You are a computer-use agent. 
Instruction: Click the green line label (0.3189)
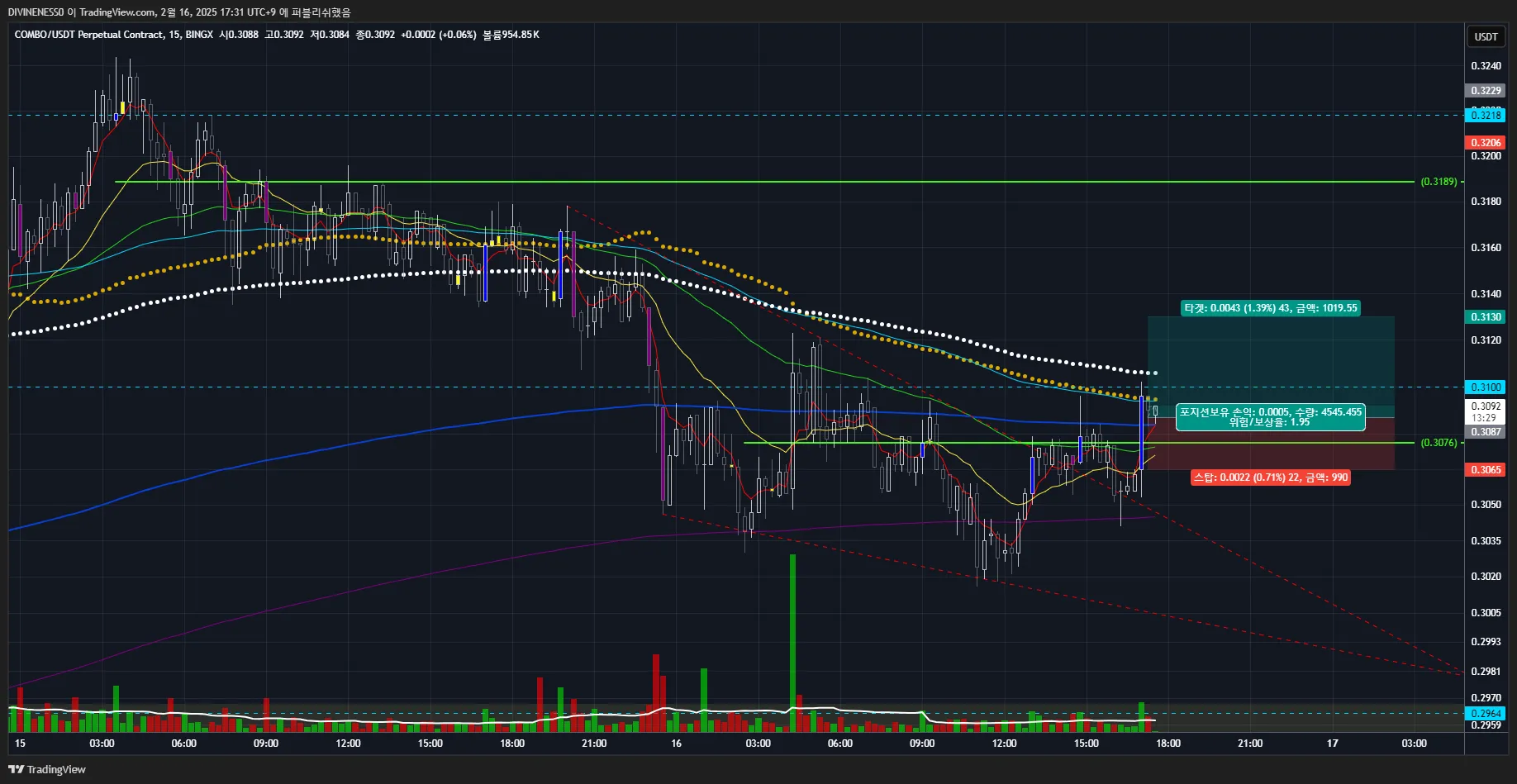click(1439, 182)
